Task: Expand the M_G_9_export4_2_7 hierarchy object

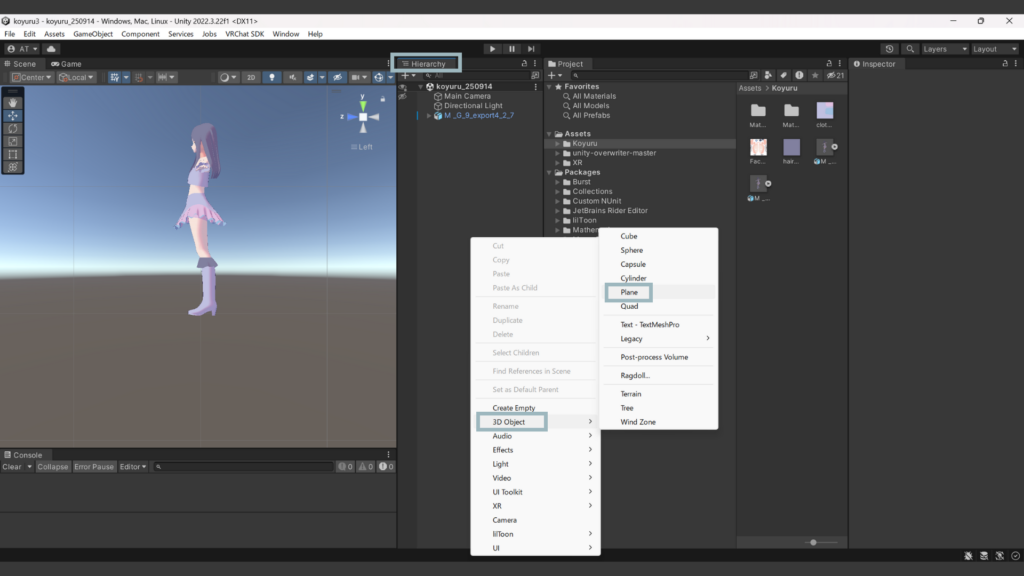Action: [x=429, y=116]
